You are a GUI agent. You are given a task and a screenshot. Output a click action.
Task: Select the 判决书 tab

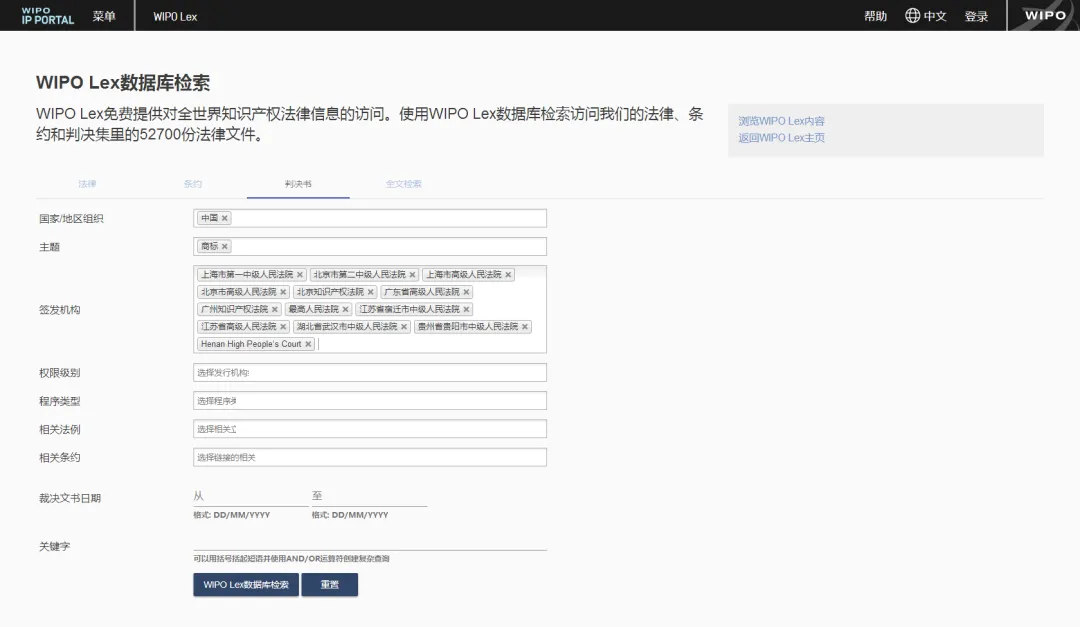[298, 184]
